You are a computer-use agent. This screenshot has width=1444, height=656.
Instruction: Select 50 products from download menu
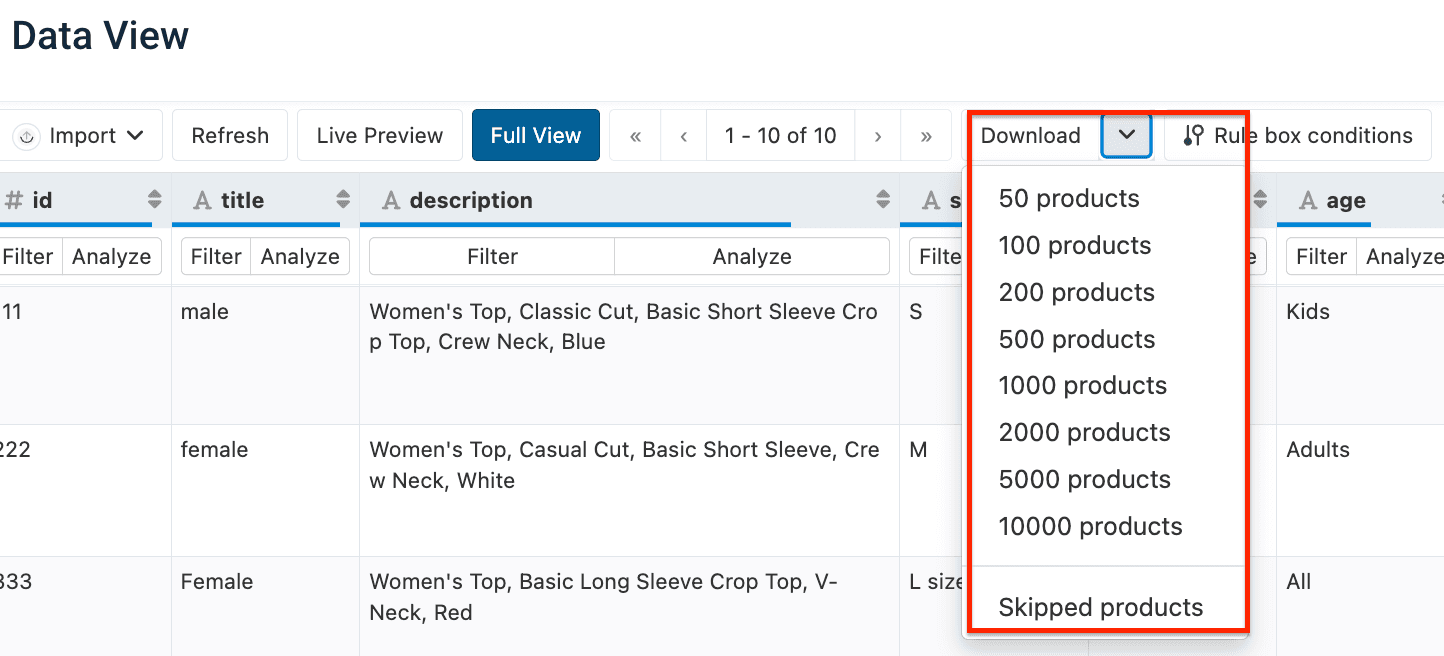1068,199
